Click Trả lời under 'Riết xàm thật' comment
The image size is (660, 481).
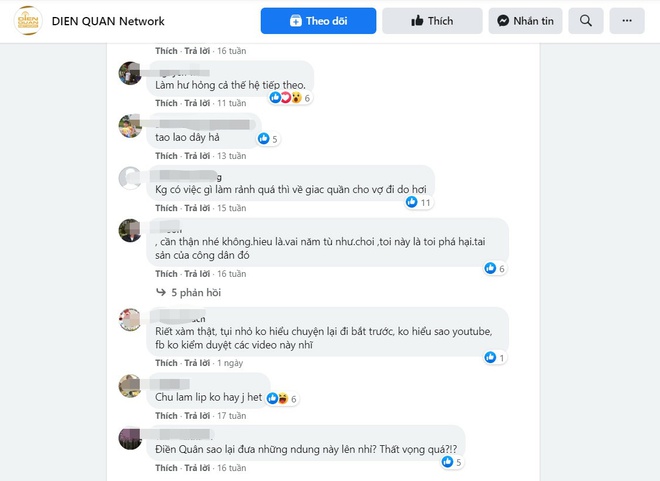[x=197, y=362]
